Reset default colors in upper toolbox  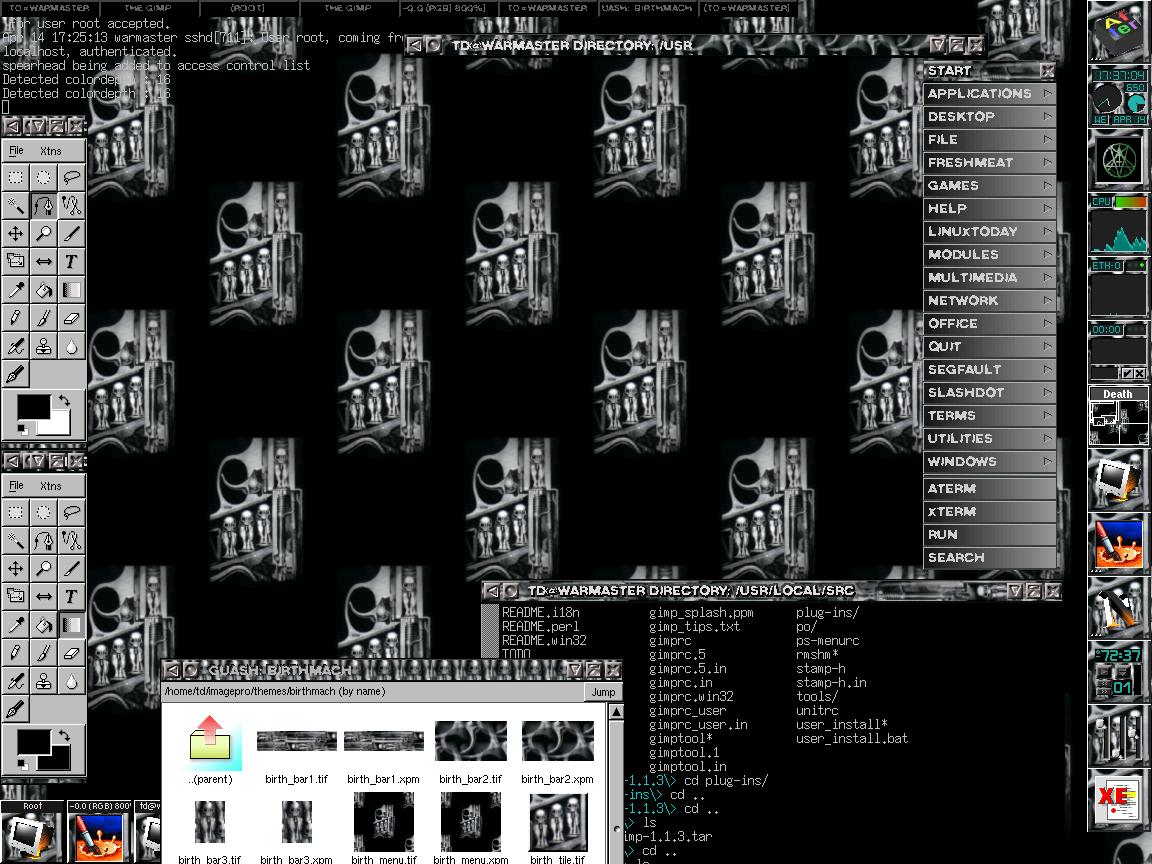[x=23, y=429]
